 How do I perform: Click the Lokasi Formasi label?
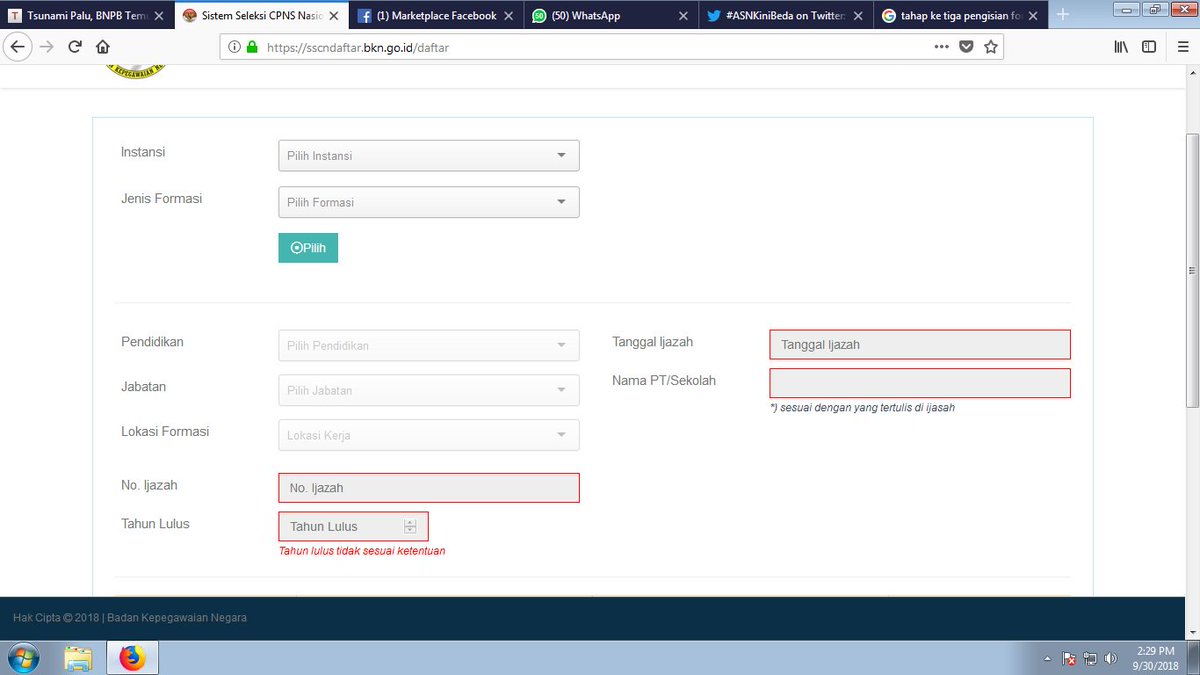tap(165, 432)
